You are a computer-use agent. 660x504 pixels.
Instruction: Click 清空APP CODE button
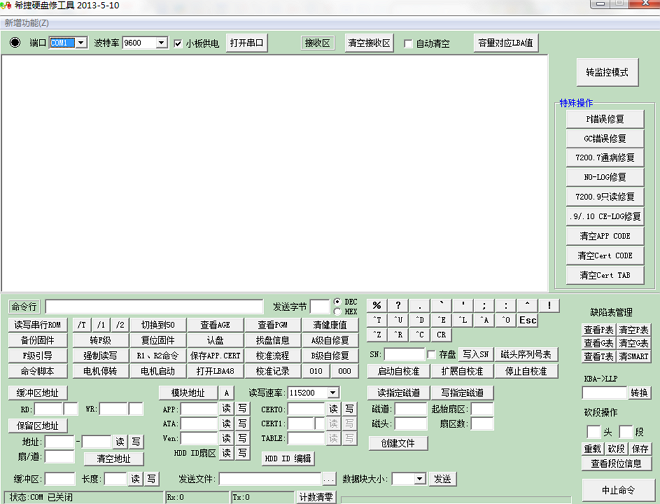pyautogui.click(x=605, y=236)
